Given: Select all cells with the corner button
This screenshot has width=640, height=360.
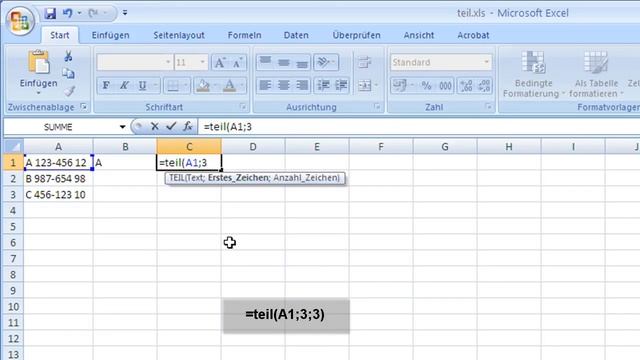Looking at the screenshot, I should (13, 147).
